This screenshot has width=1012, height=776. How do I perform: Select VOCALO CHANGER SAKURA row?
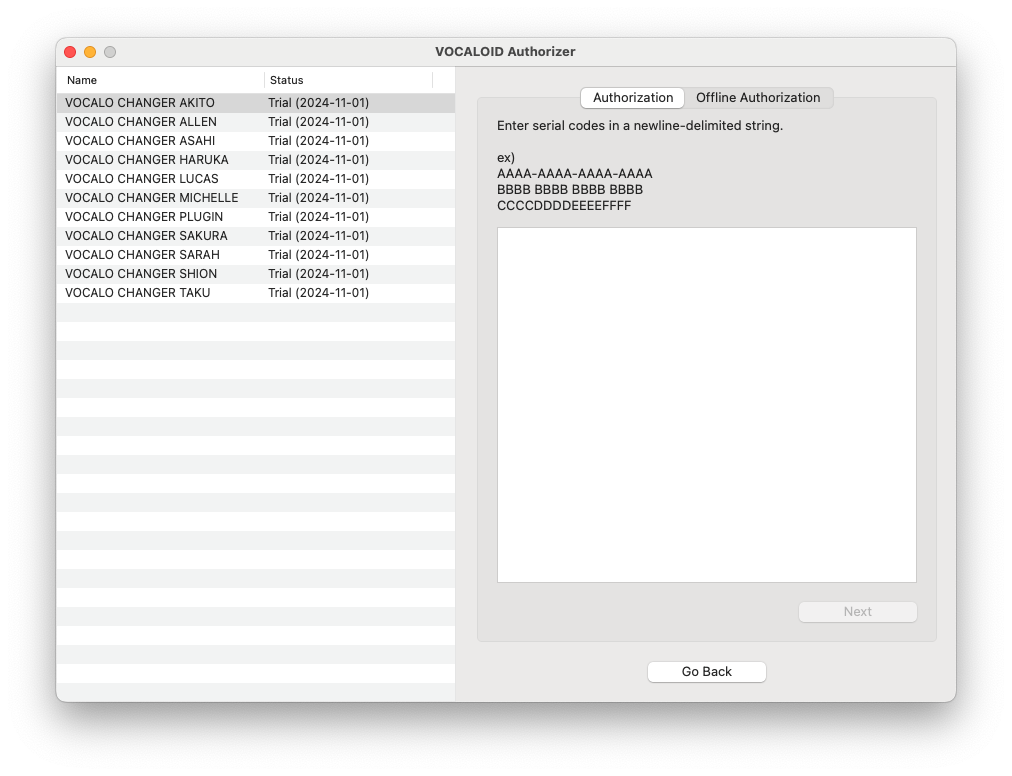click(256, 236)
